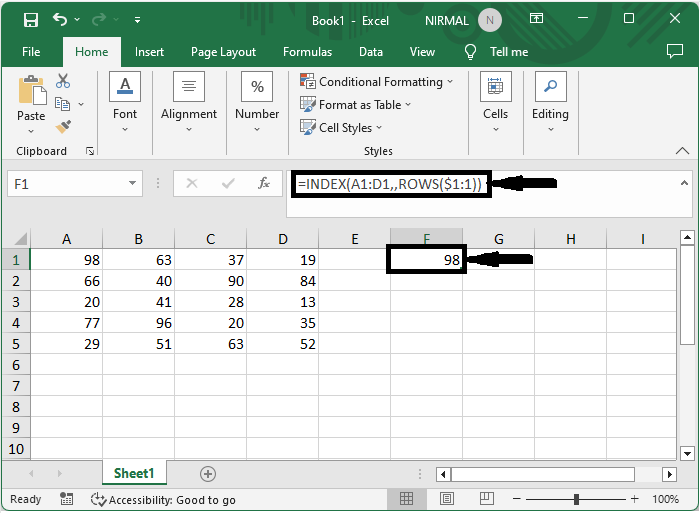The height and width of the screenshot is (513, 700).
Task: Select column D header
Action: [283, 239]
